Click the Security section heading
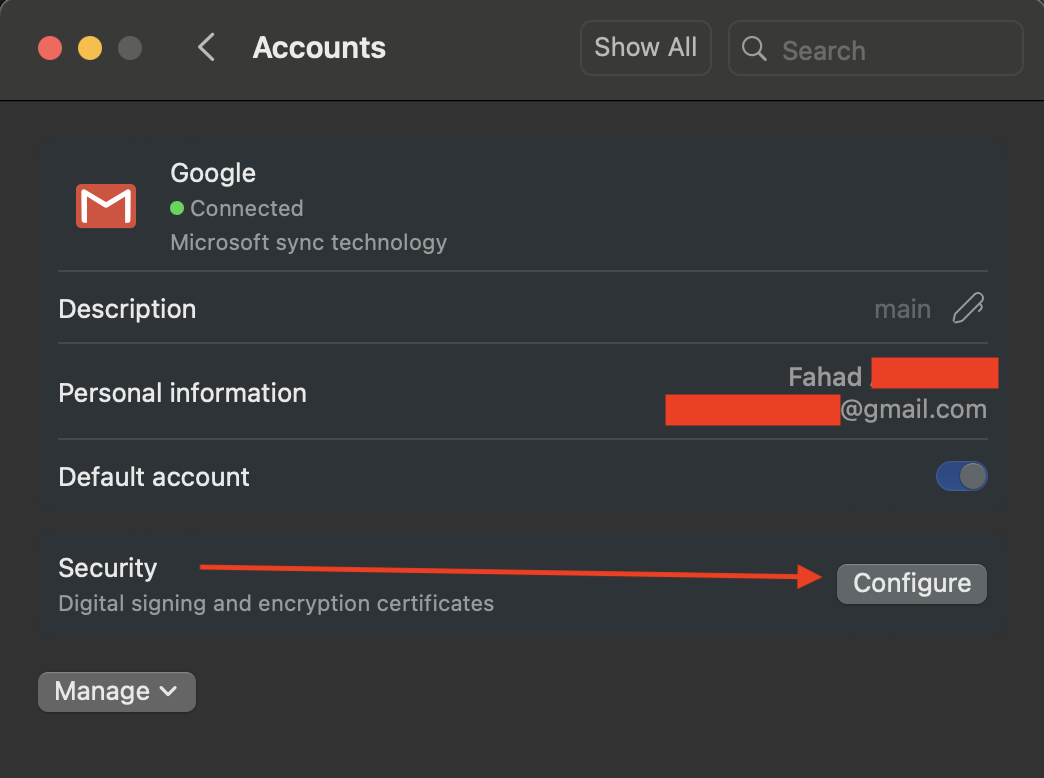 (108, 568)
